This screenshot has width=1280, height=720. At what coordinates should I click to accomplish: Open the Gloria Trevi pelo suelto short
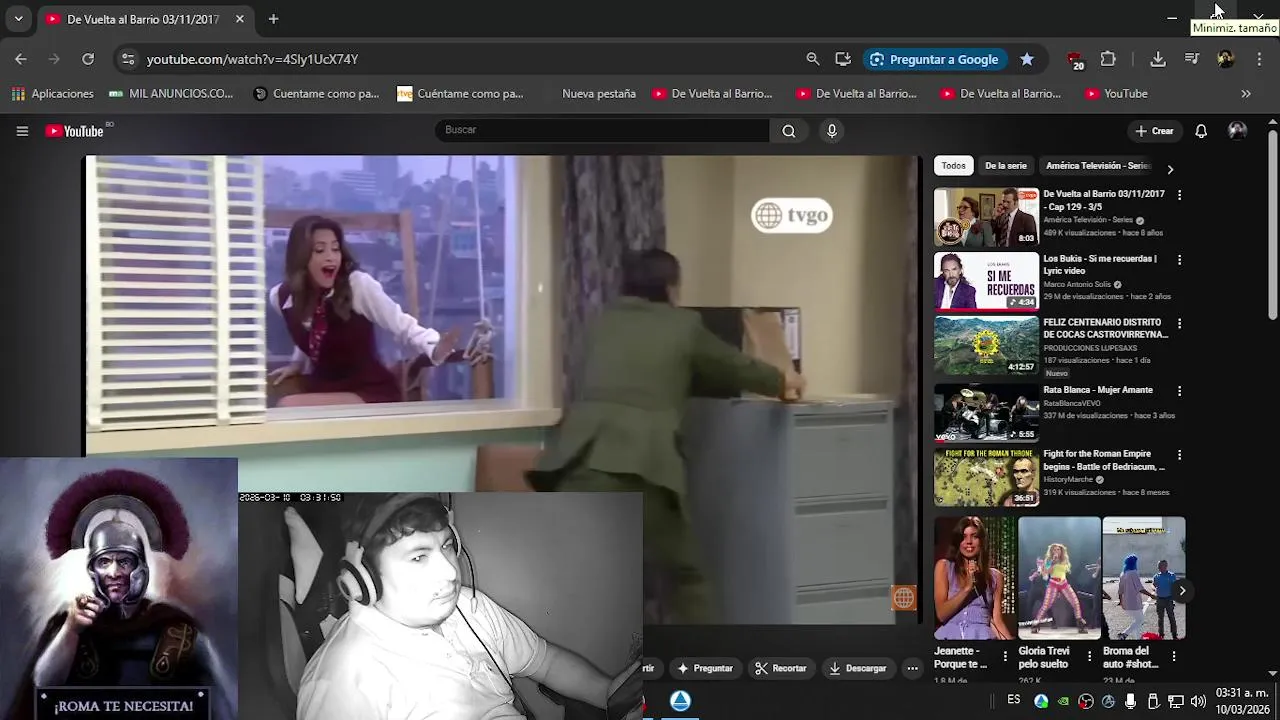pyautogui.click(x=1059, y=578)
